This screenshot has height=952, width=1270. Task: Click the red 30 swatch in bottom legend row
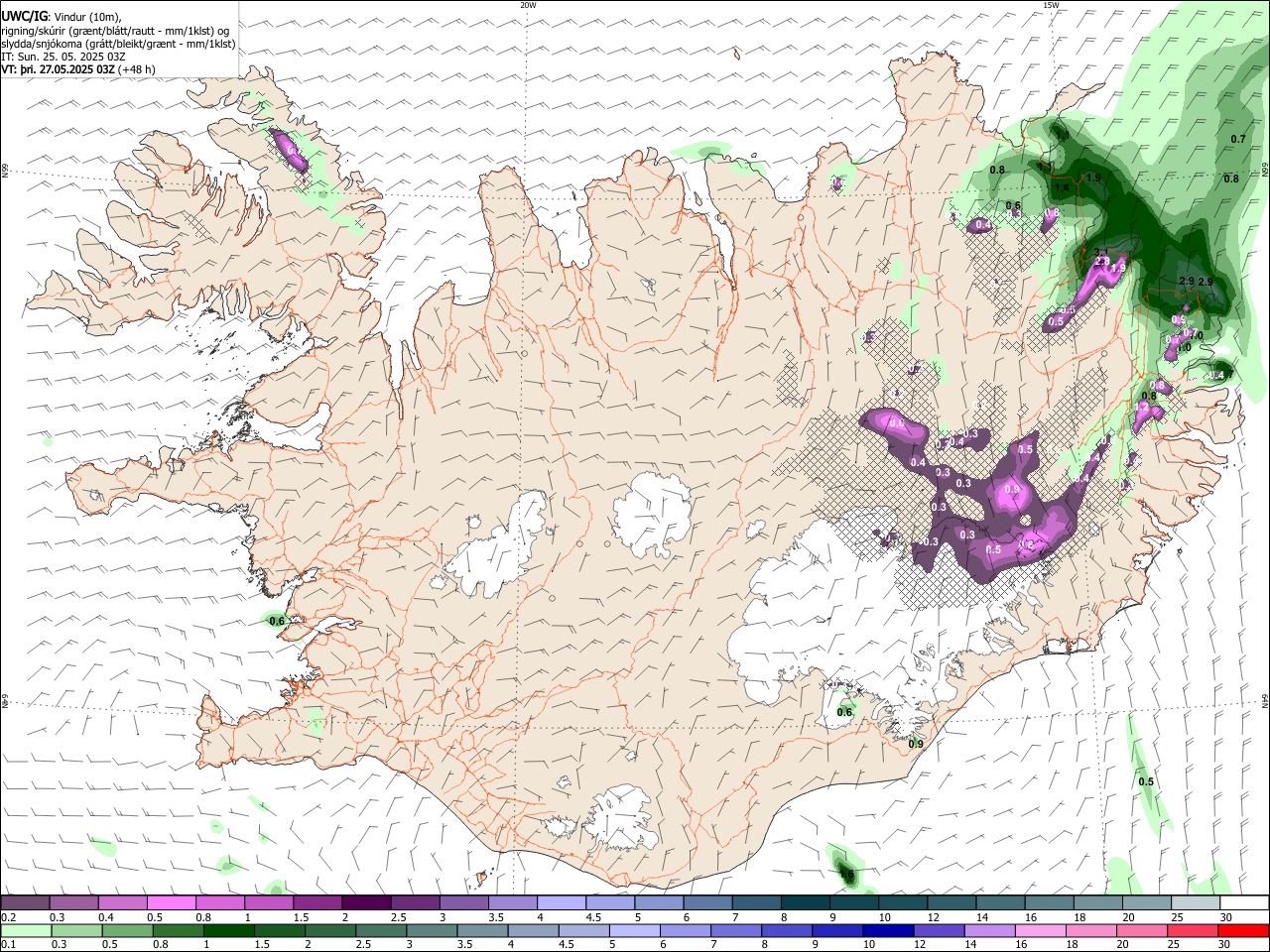[1242, 931]
